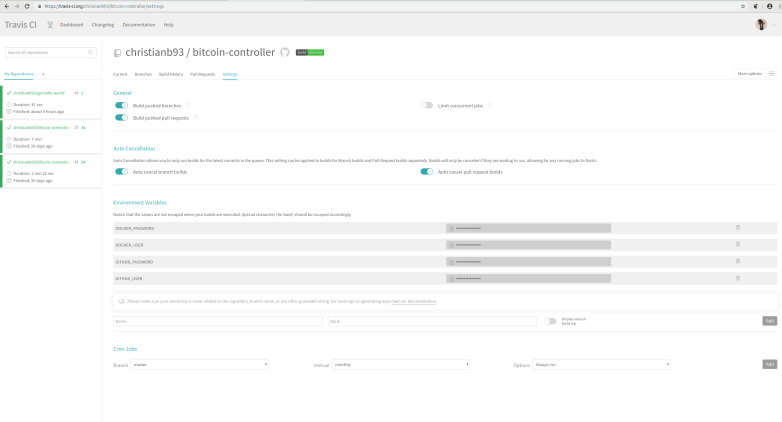The height and width of the screenshot is (422, 782).
Task: Focus the environment variable Value field
Action: [432, 321]
